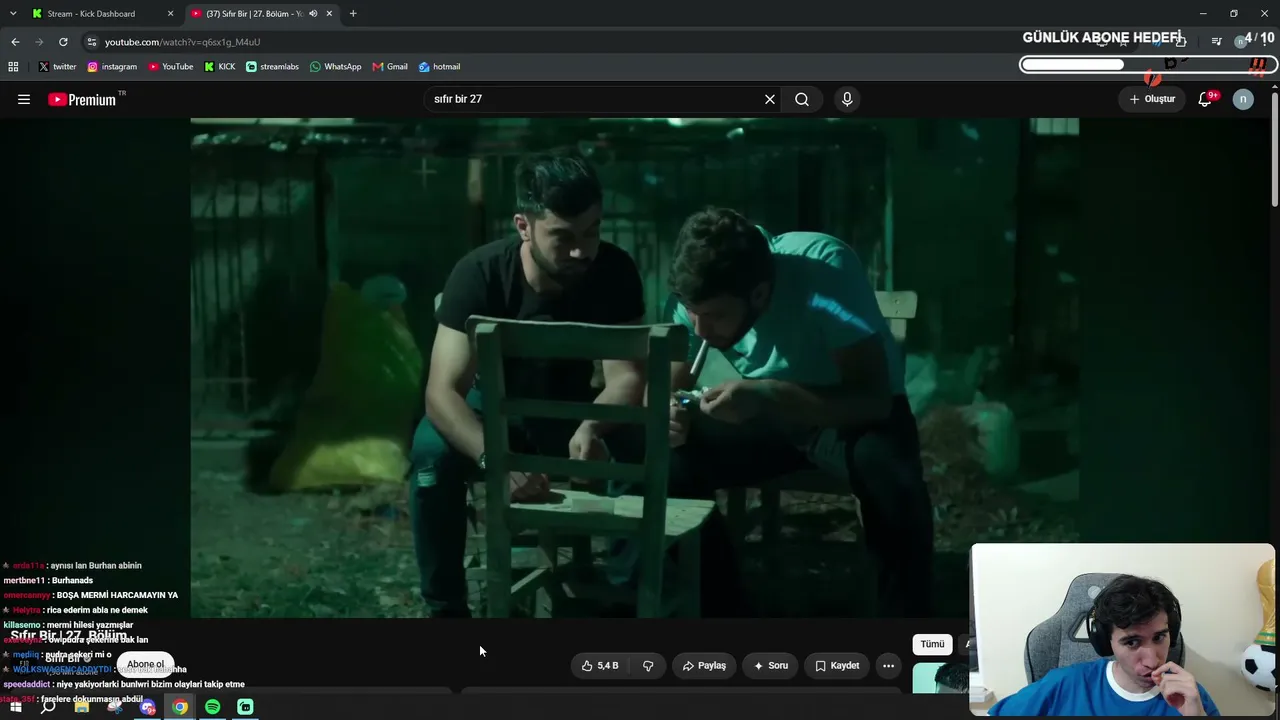Run search with the magnifier button
The image size is (1280, 720).
point(802,99)
